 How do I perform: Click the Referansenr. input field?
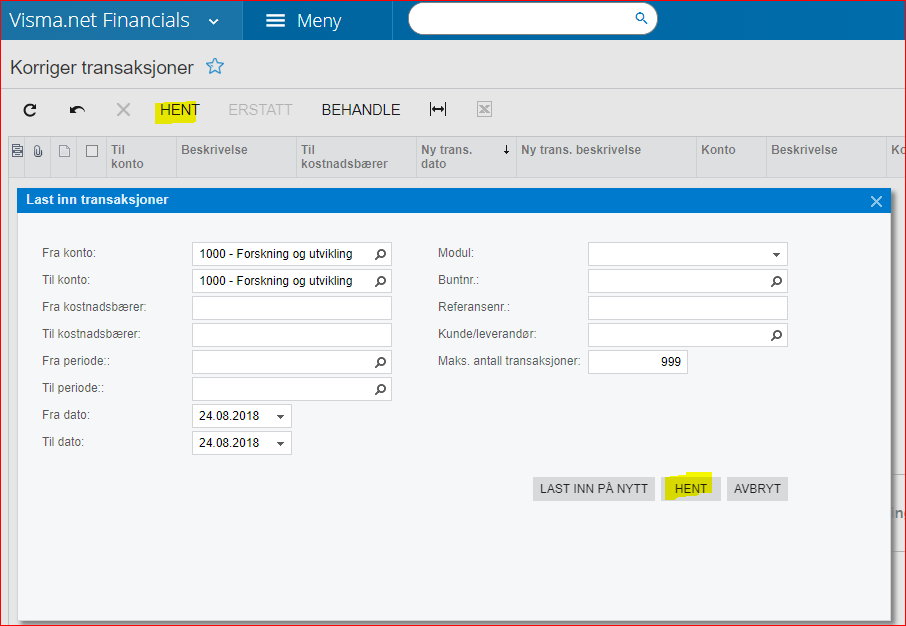point(688,308)
